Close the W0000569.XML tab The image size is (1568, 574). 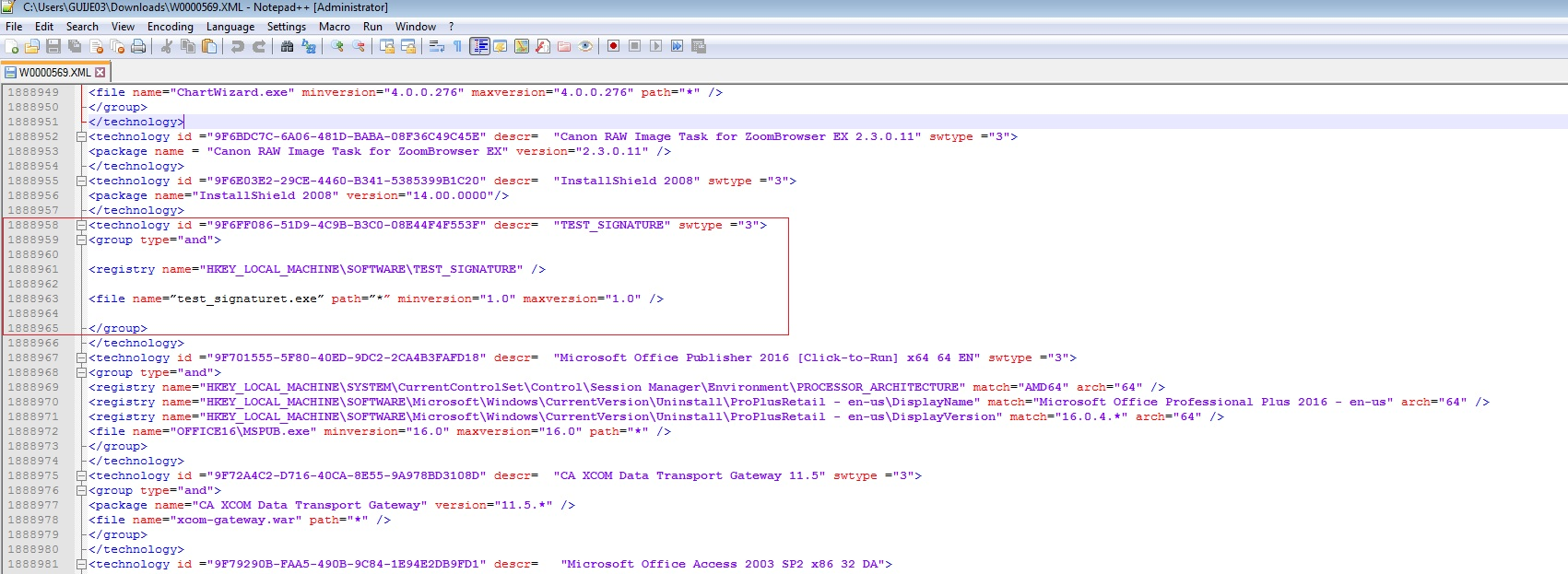point(100,72)
